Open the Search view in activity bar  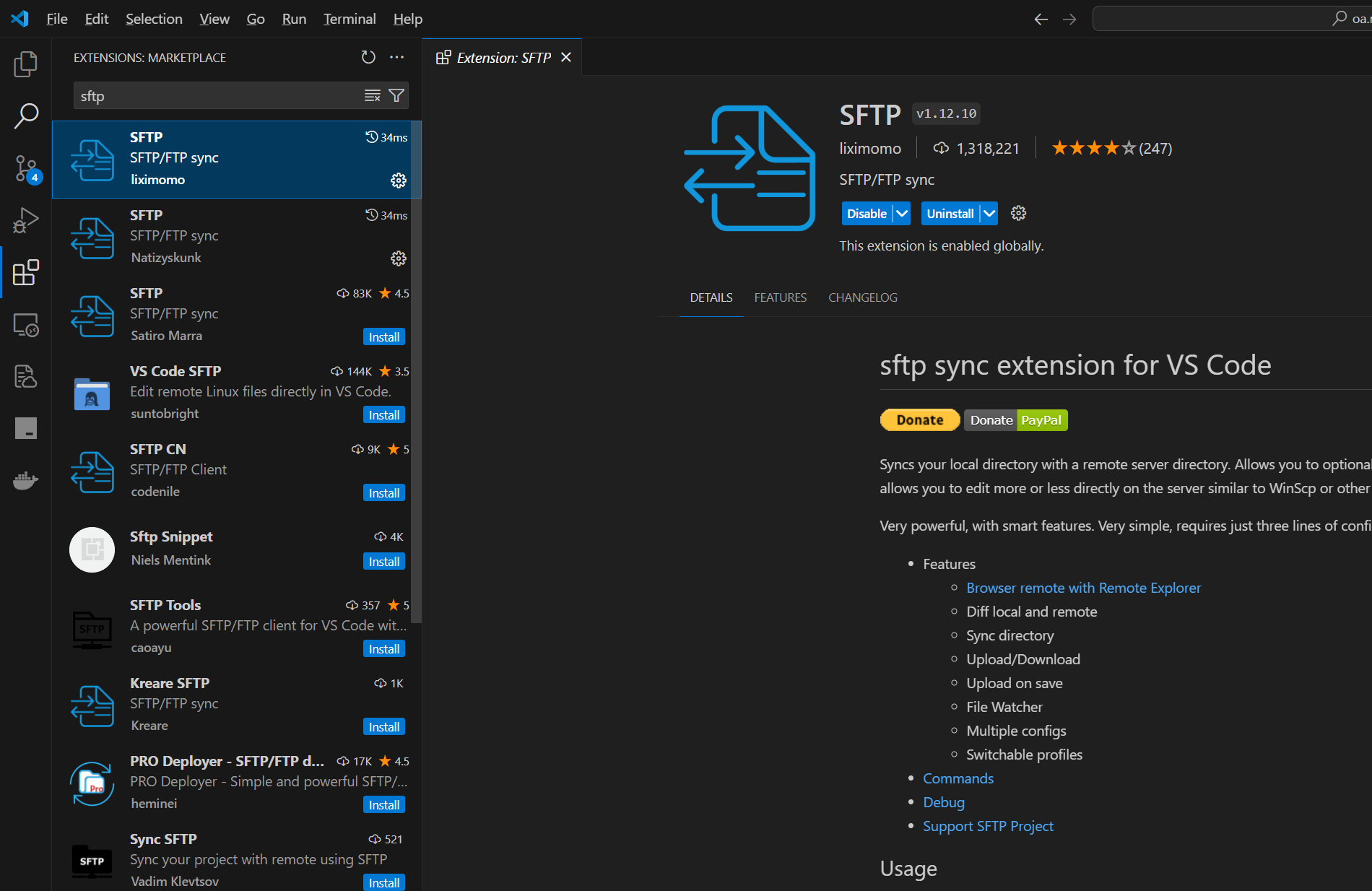(26, 116)
